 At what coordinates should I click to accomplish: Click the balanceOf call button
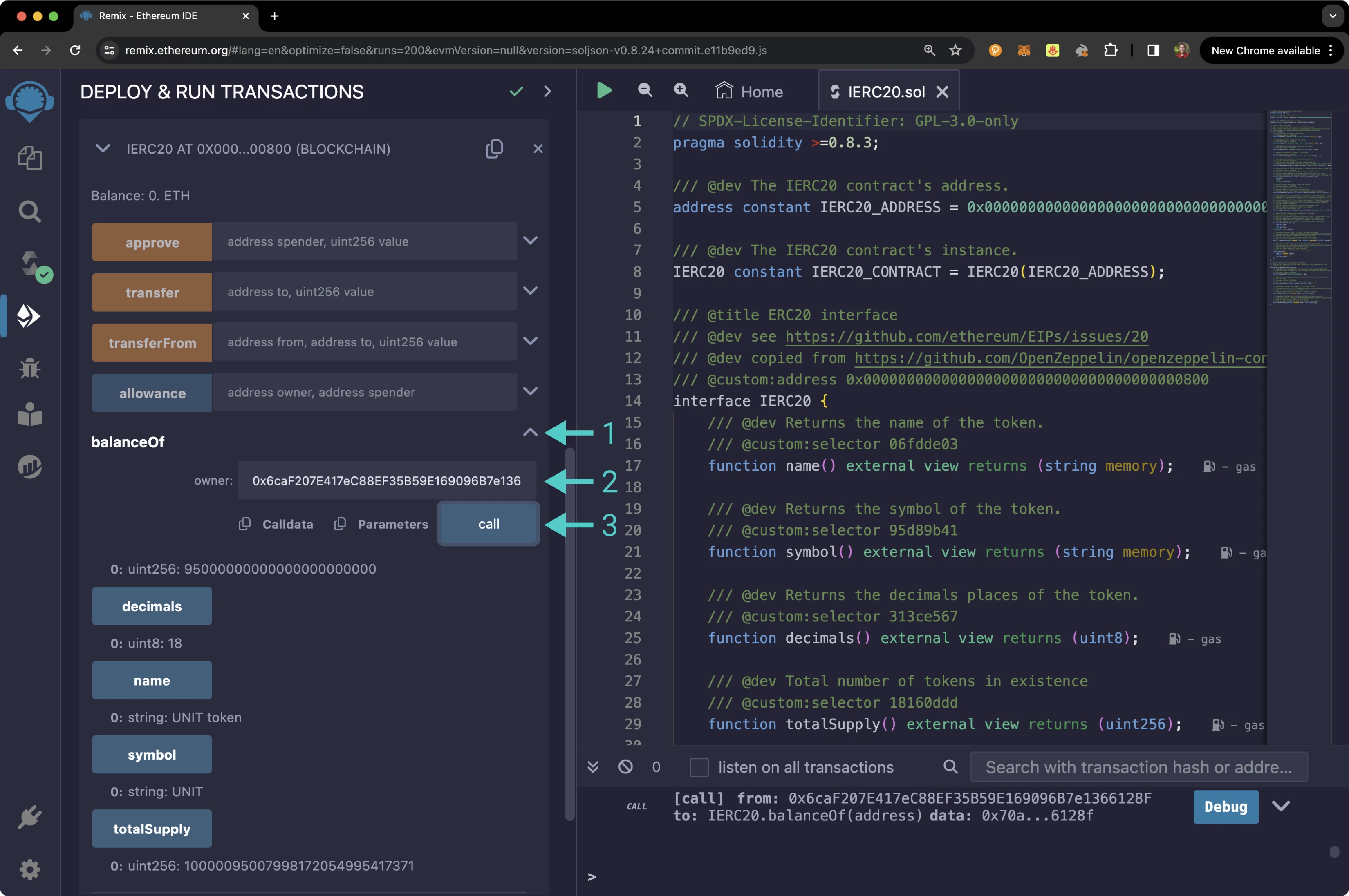489,523
